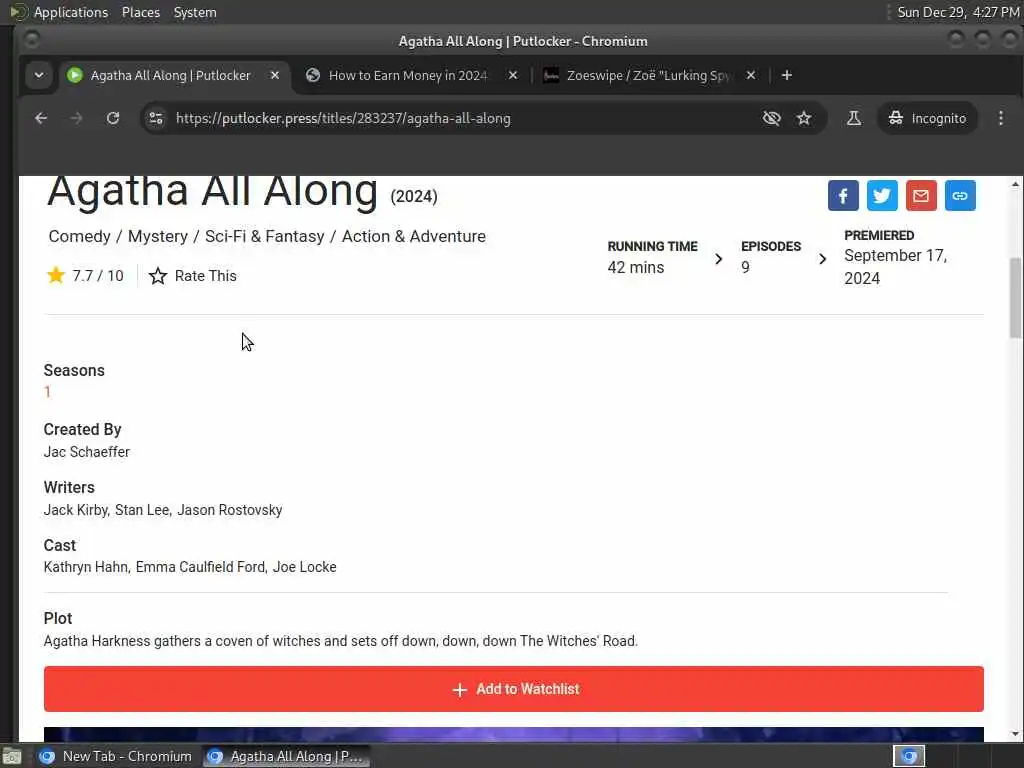Click the 42 mins running time value
1024x768 pixels.
coord(635,267)
